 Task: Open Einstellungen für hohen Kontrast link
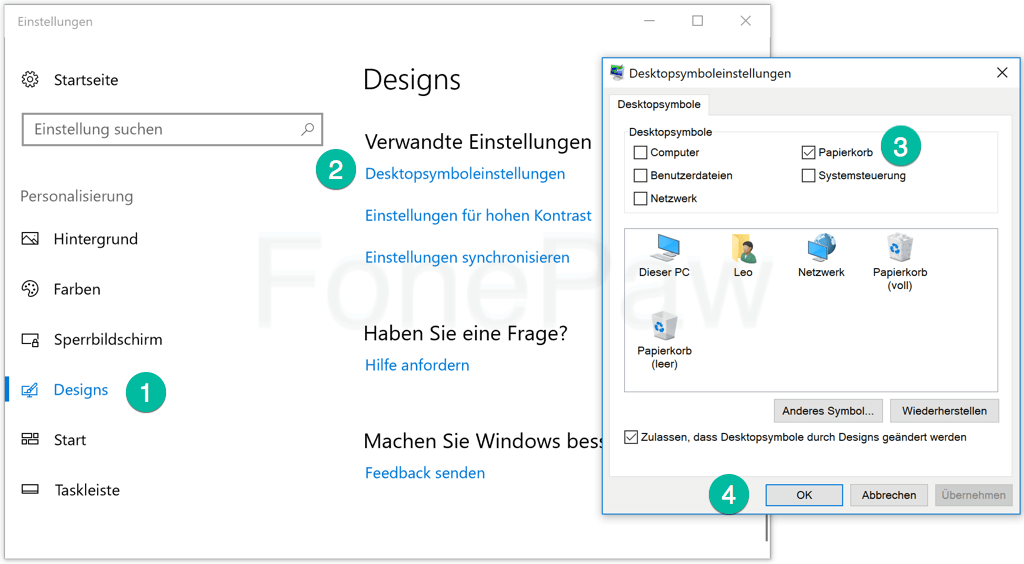[478, 215]
